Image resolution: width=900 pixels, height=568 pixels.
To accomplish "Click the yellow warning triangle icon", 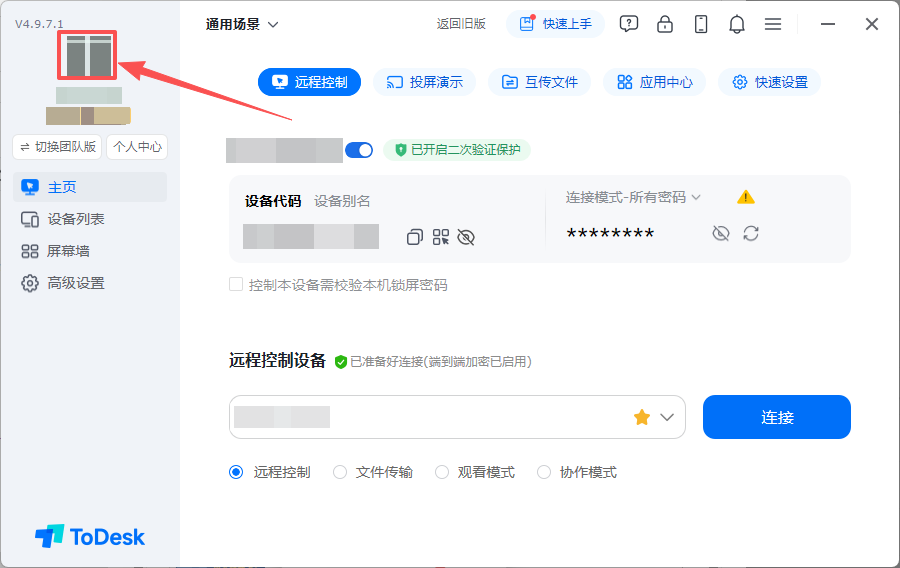I will pos(746,197).
